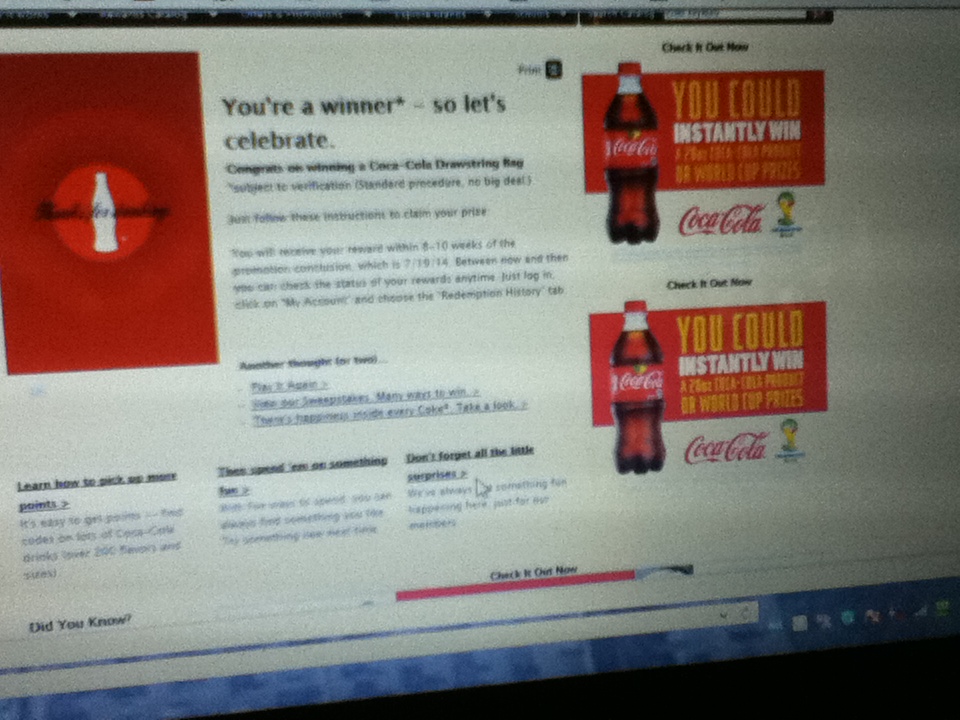
Task: Click the Coca-Cola logo in lower banner ad
Action: [x=725, y=447]
